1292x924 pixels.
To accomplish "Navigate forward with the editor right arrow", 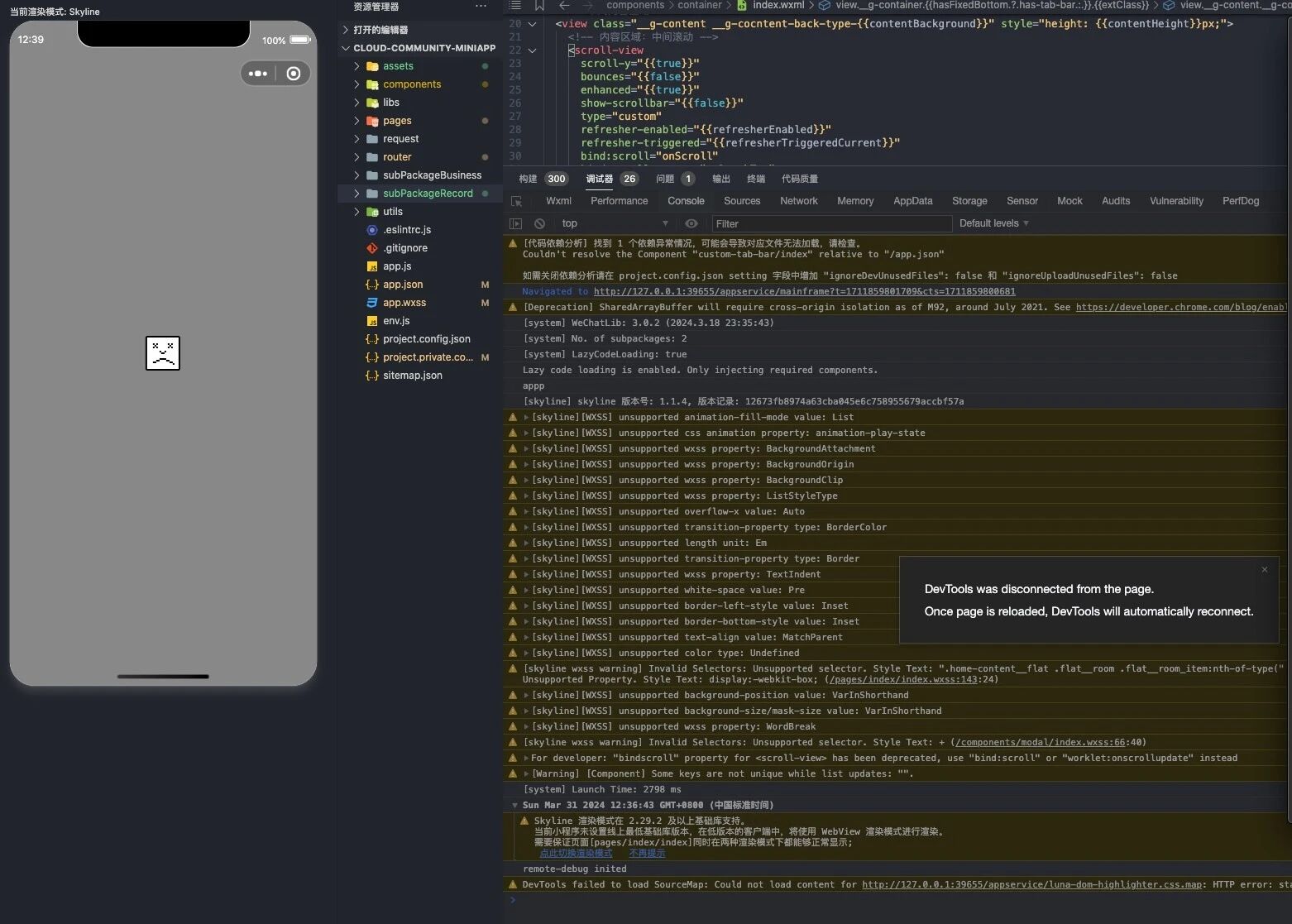I will pos(588,5).
